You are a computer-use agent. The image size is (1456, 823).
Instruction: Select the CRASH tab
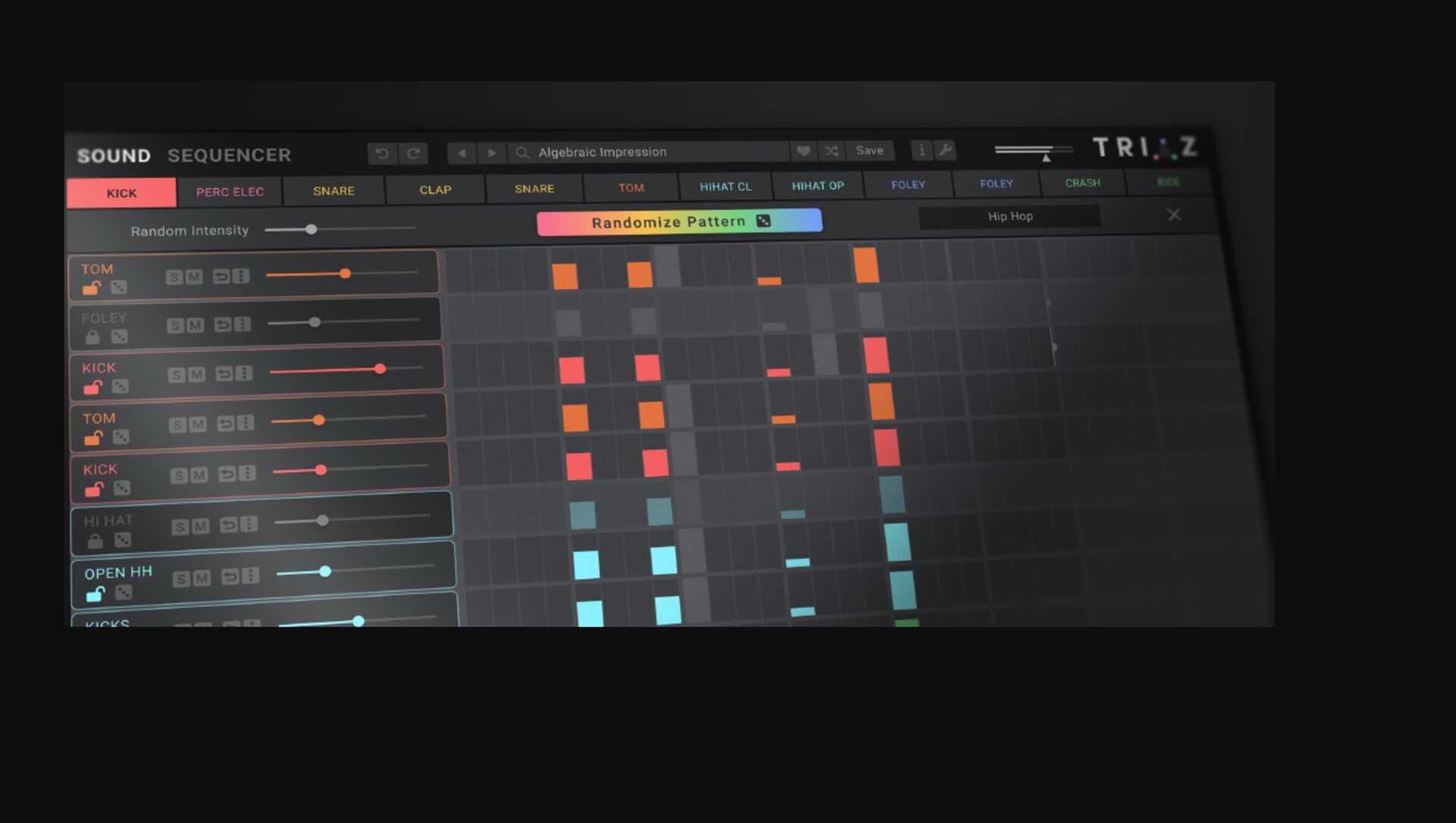(x=1082, y=183)
